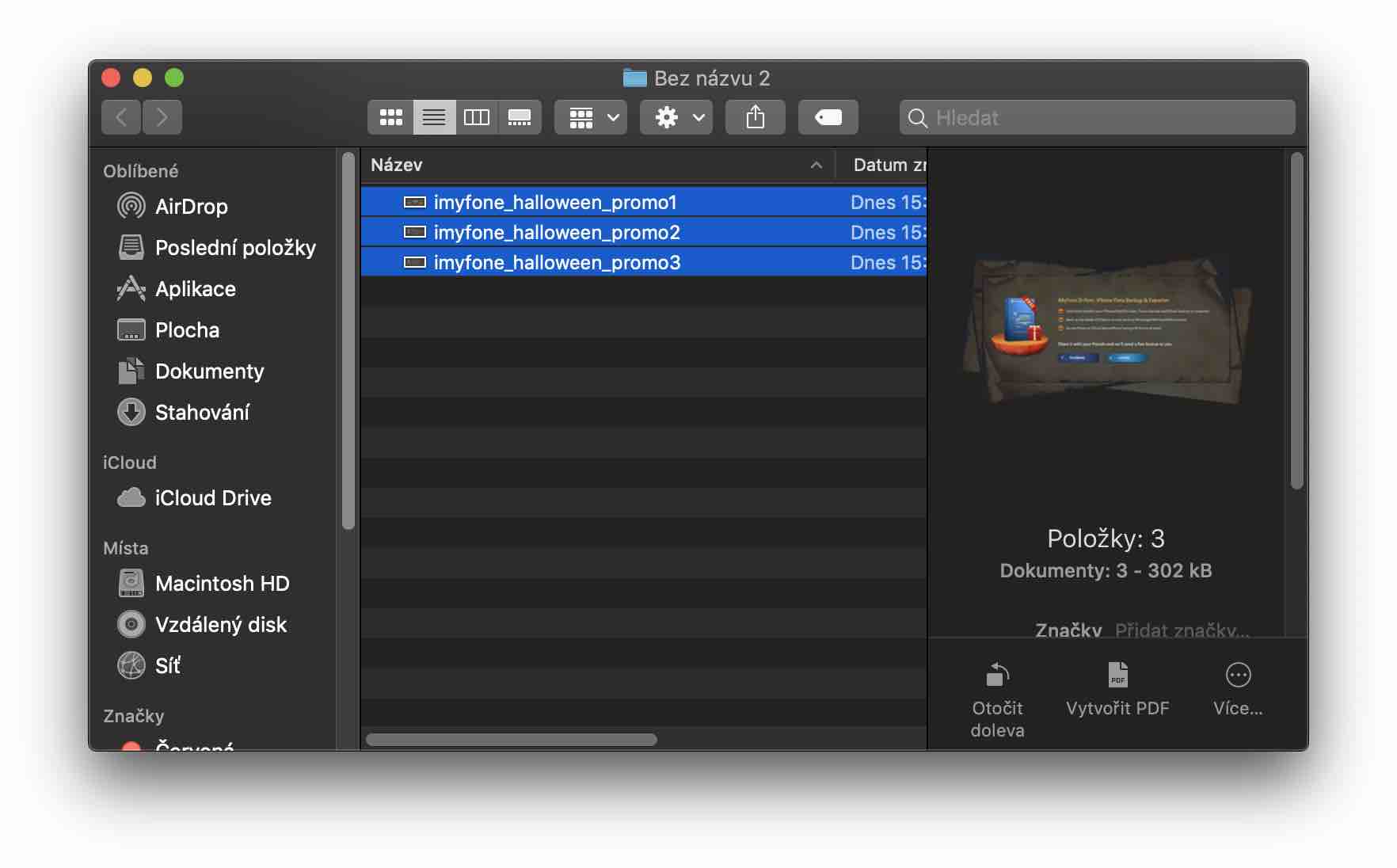This screenshot has width=1397, height=868.
Task: Click the Plocha desktop icon
Action: pyautogui.click(x=131, y=330)
